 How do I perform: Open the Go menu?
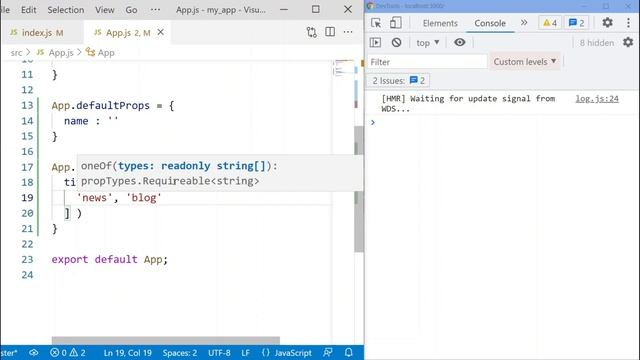[x=131, y=9]
